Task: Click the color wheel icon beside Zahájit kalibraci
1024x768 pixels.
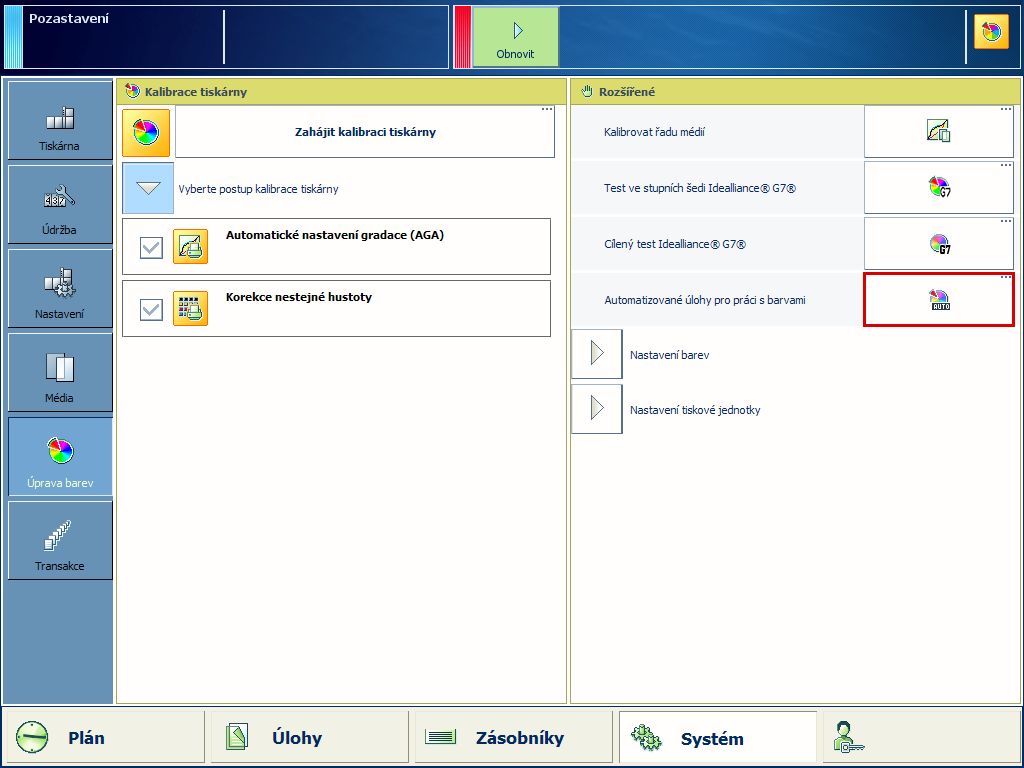Action: pos(146,133)
